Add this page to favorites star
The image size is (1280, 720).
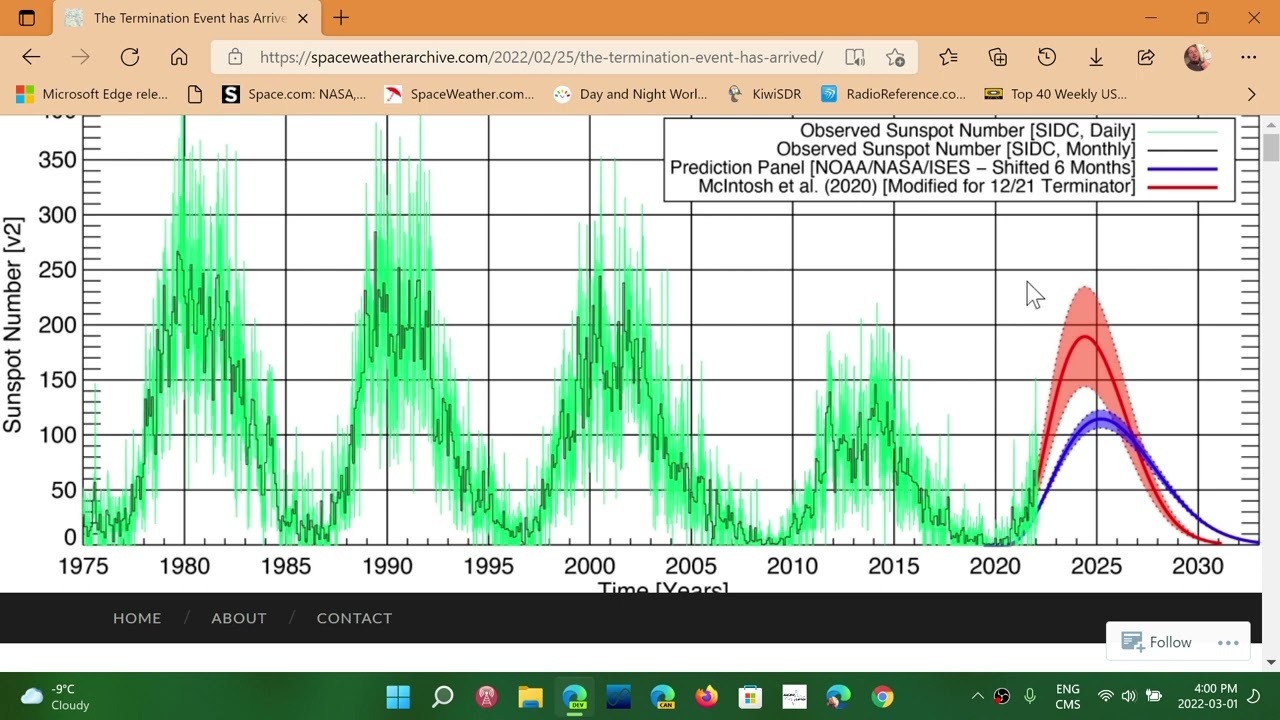click(895, 57)
